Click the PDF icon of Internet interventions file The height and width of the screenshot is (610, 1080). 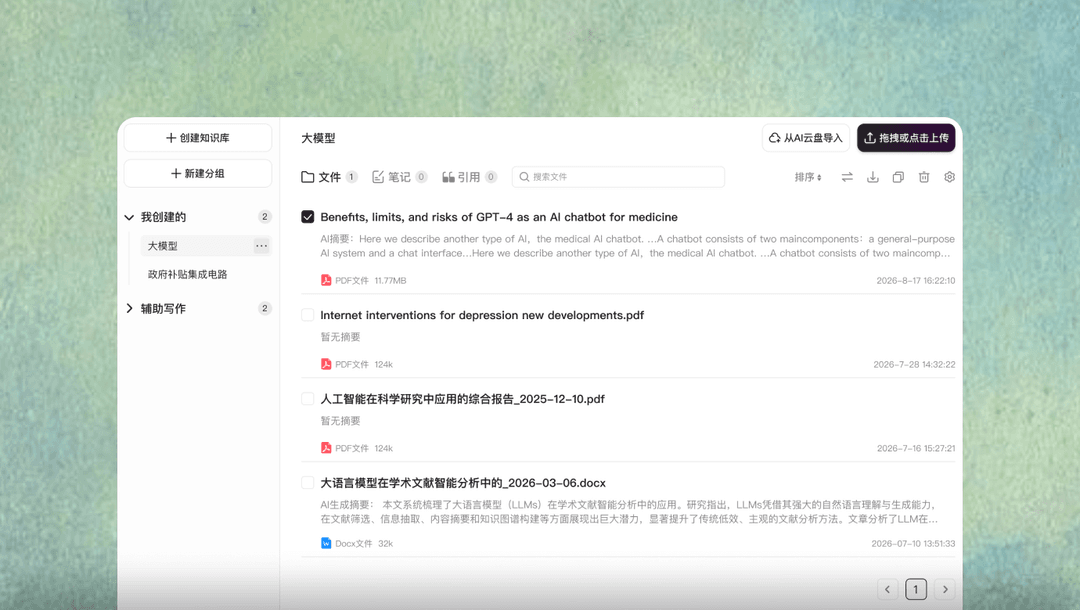[326, 364]
